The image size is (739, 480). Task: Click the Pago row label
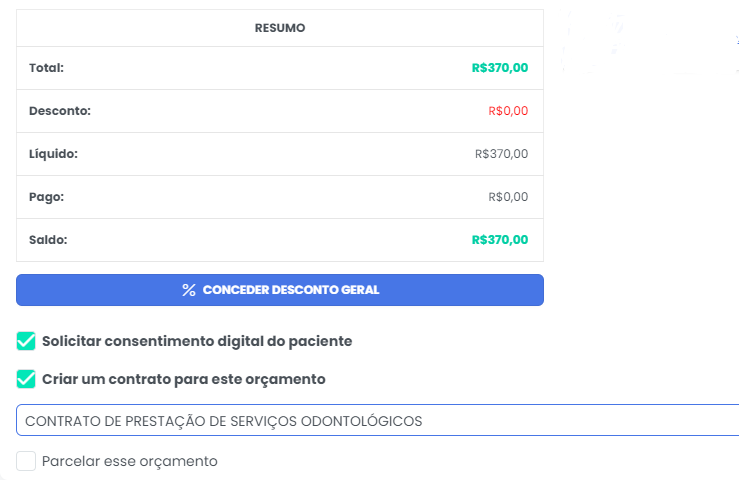[46, 197]
